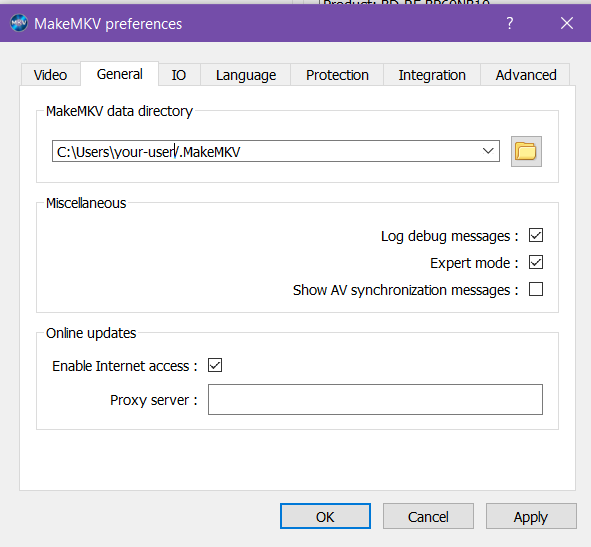Select the General tab
591x547 pixels.
tap(119, 74)
